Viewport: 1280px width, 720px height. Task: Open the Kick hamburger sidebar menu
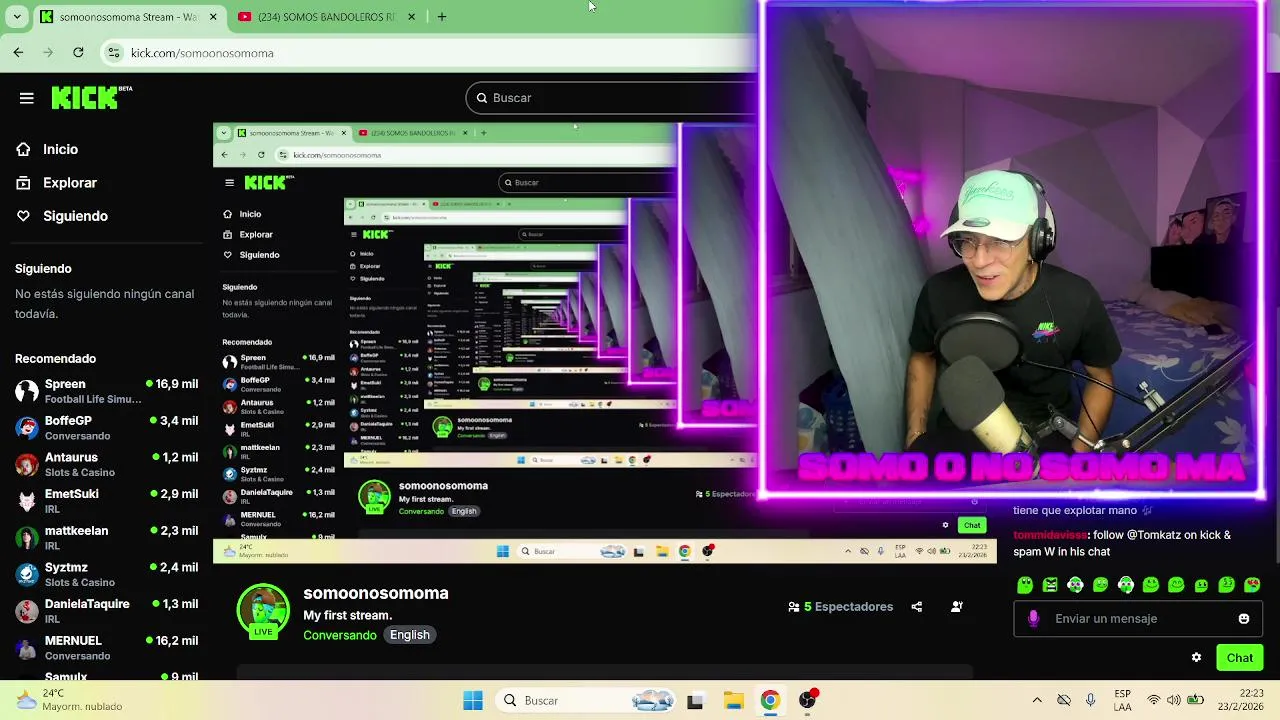27,98
